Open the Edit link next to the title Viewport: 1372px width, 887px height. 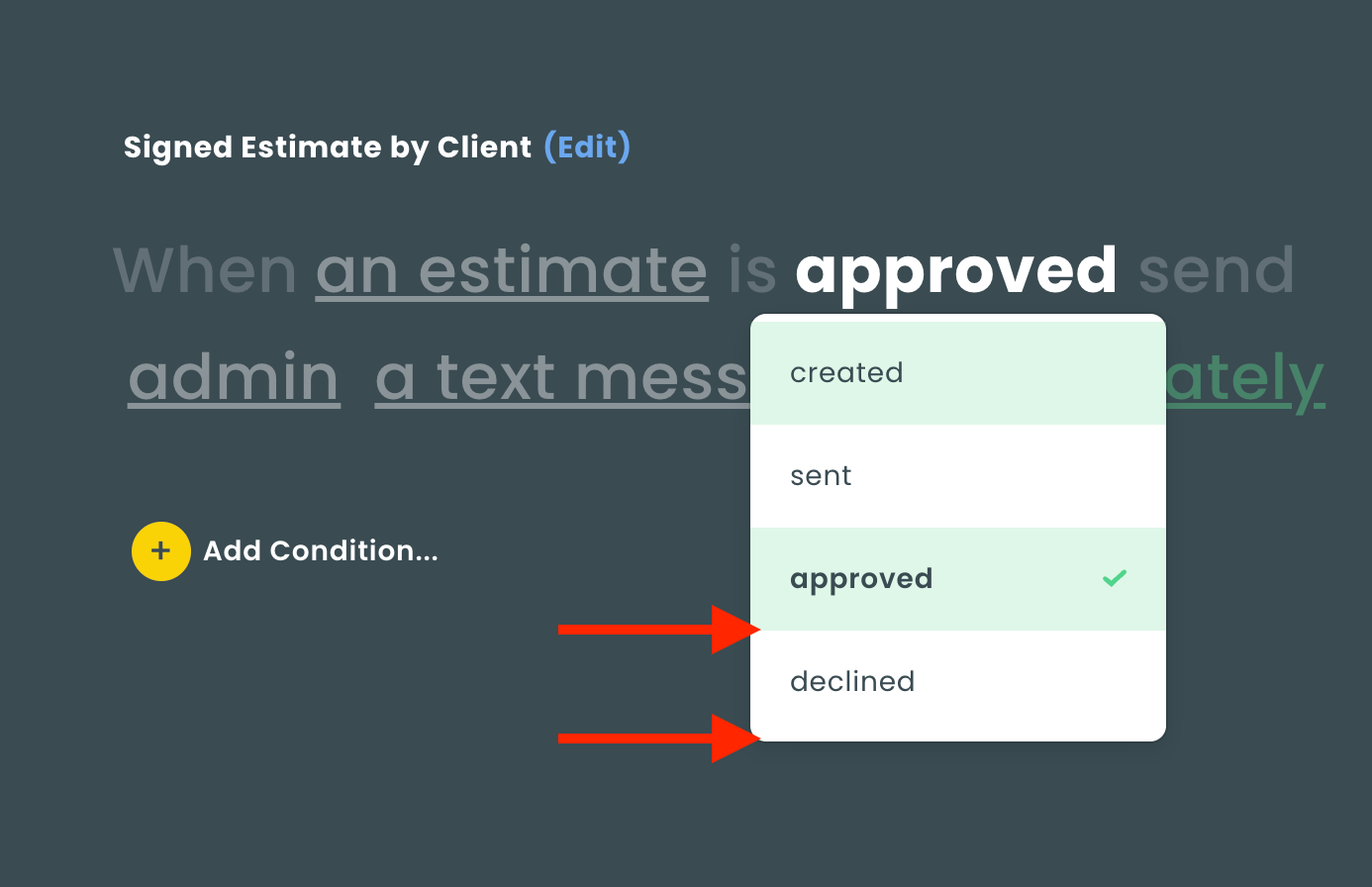(587, 148)
